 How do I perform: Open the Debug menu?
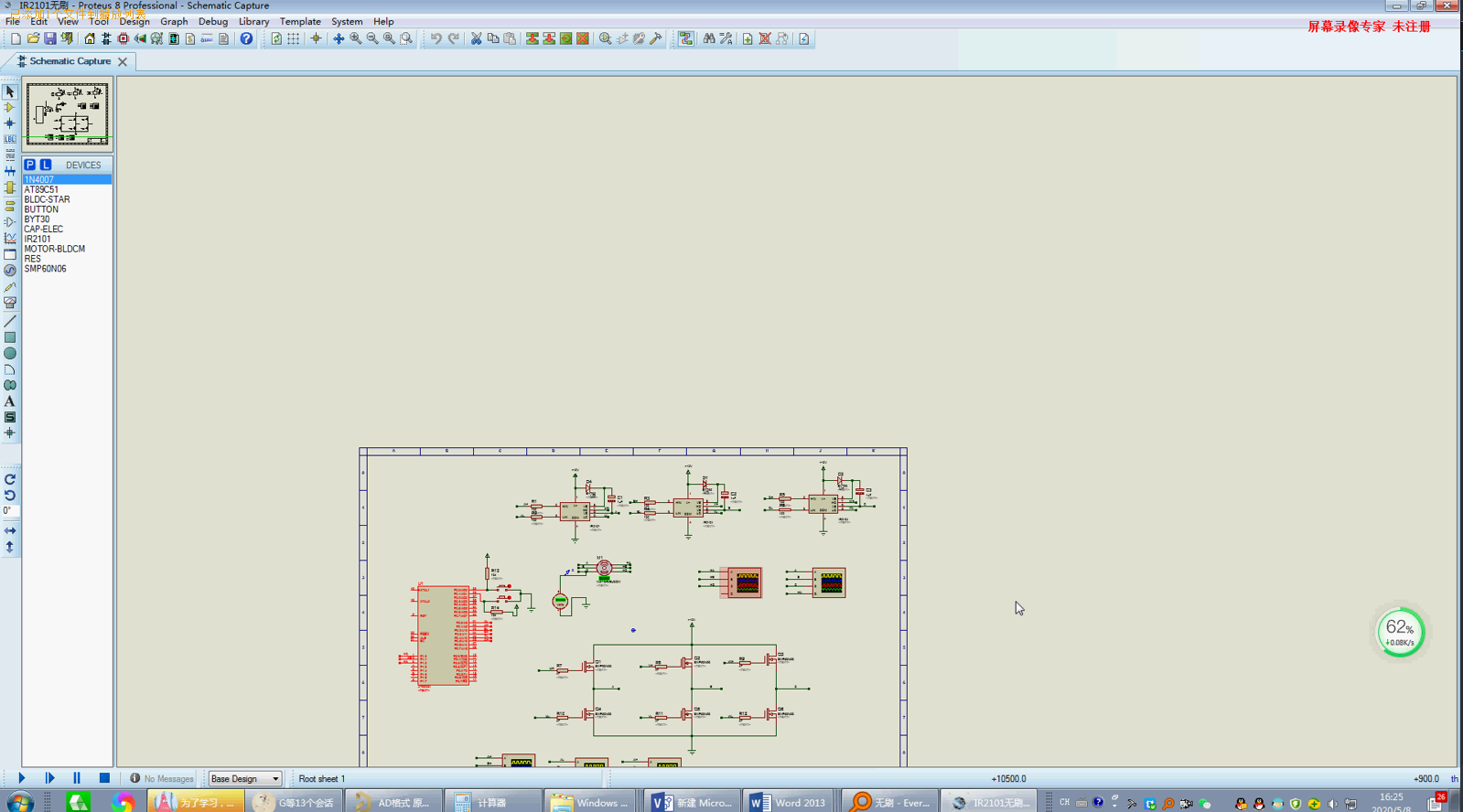213,21
